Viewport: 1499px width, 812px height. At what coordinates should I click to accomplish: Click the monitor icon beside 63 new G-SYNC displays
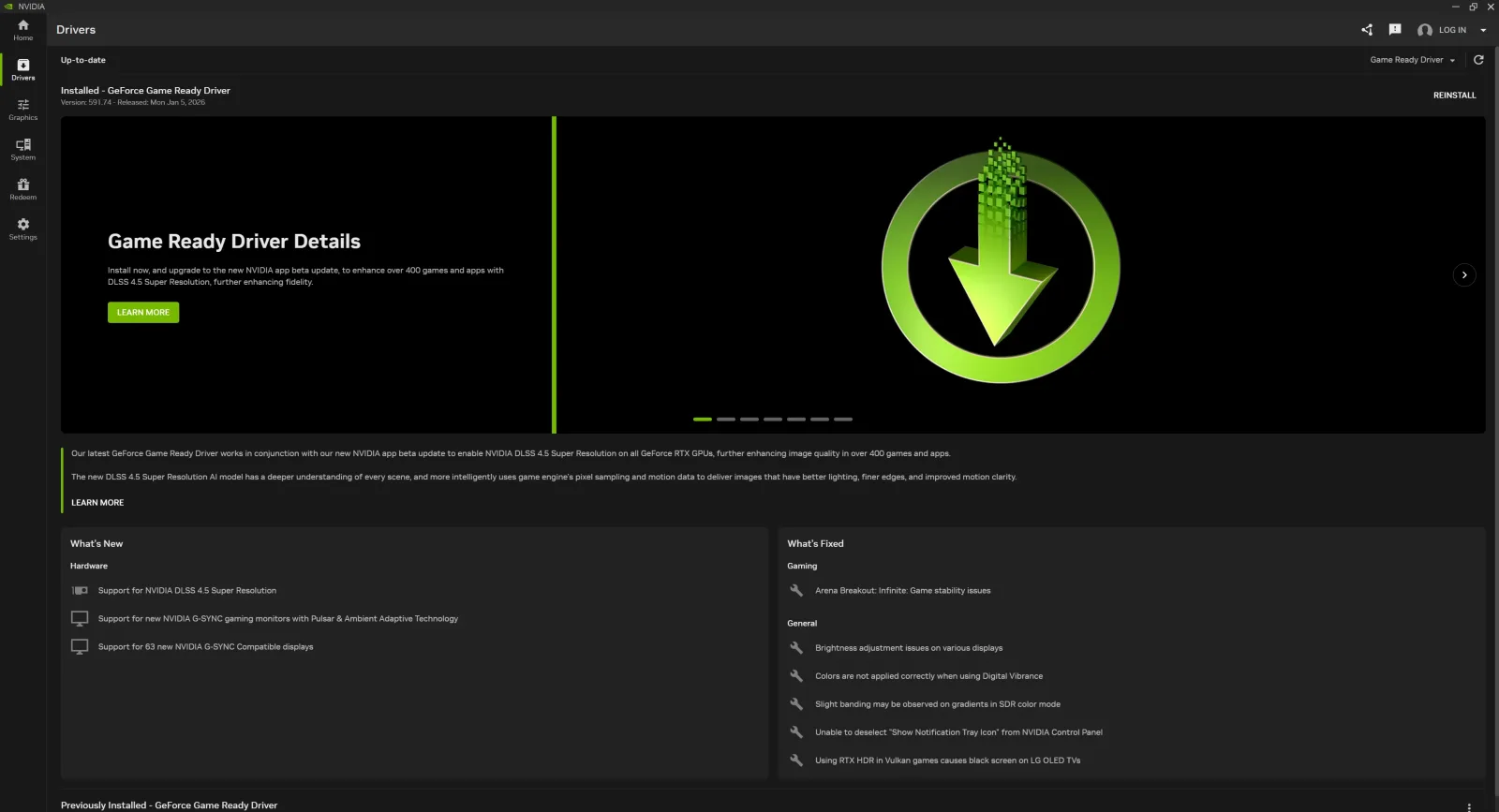[x=80, y=647]
